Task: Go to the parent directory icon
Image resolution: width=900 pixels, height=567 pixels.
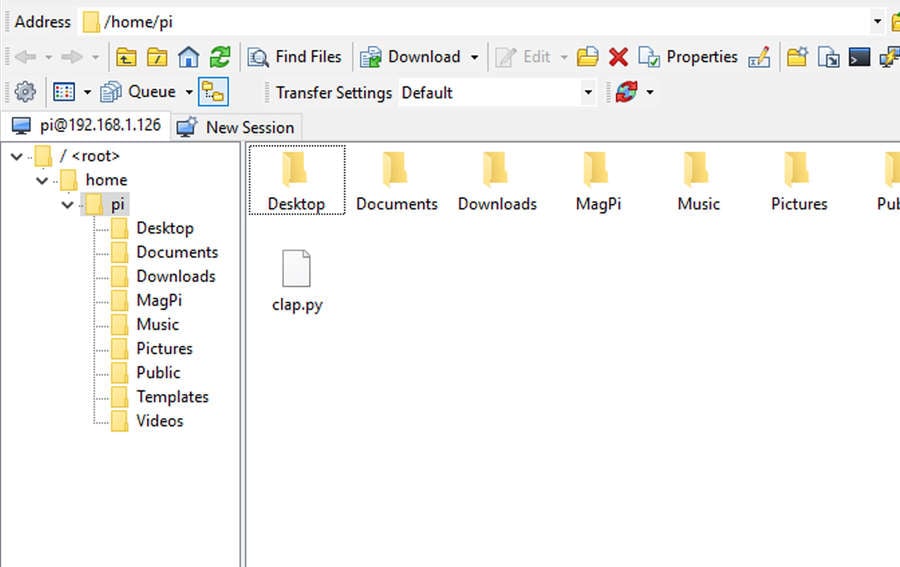Action: (126, 57)
